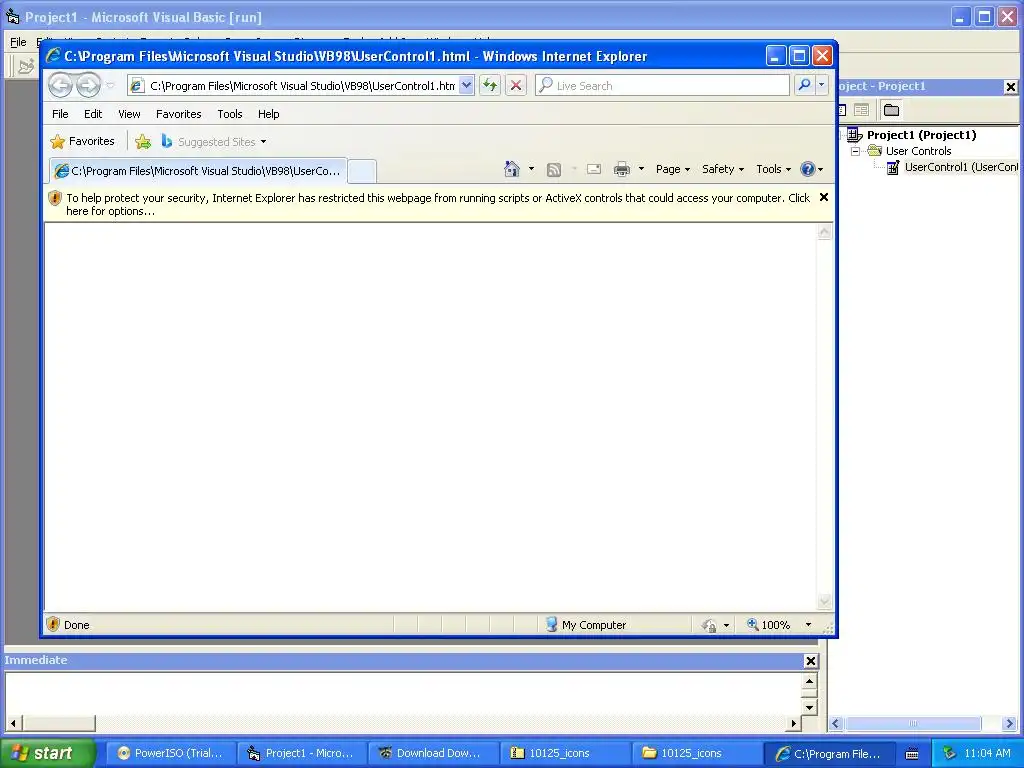The width and height of the screenshot is (1024, 768).
Task: Open the IE Favorites menu
Action: coord(178,114)
